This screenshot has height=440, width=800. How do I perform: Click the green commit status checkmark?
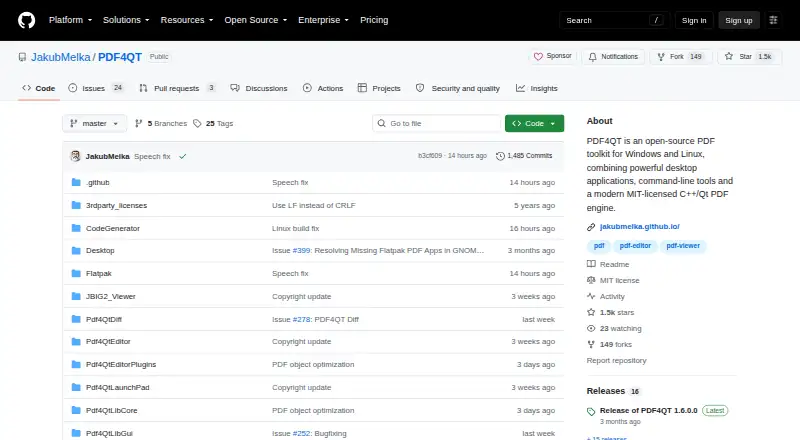(183, 157)
